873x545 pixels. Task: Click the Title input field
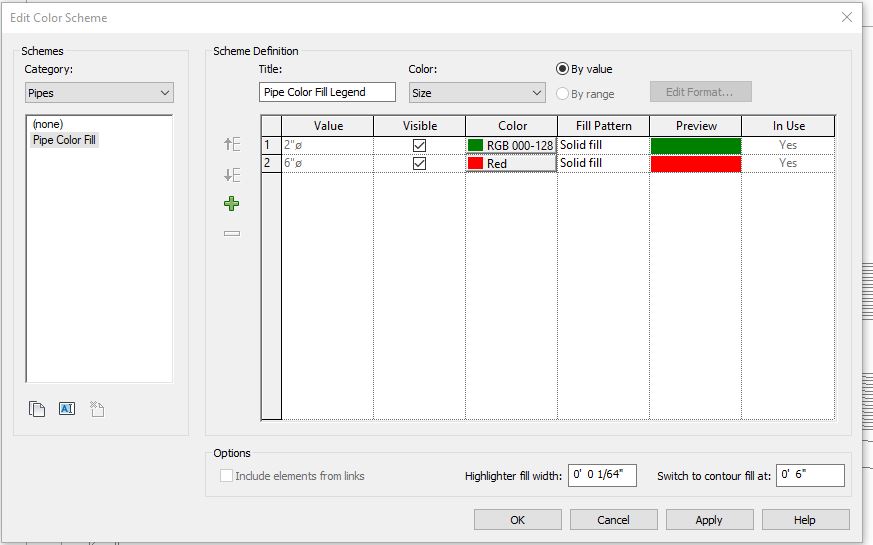pos(327,92)
